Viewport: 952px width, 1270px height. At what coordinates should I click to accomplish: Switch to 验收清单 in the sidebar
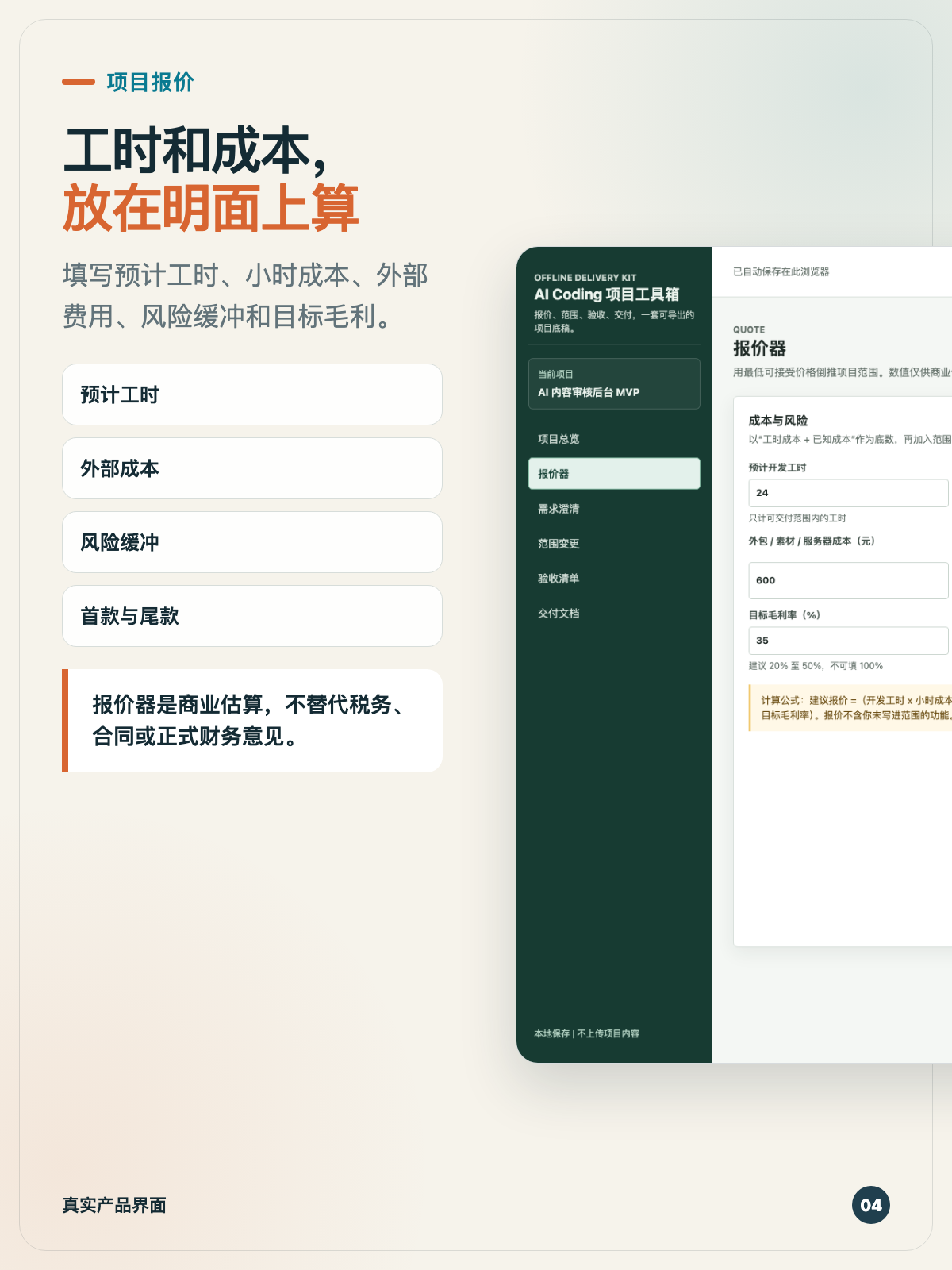click(614, 579)
